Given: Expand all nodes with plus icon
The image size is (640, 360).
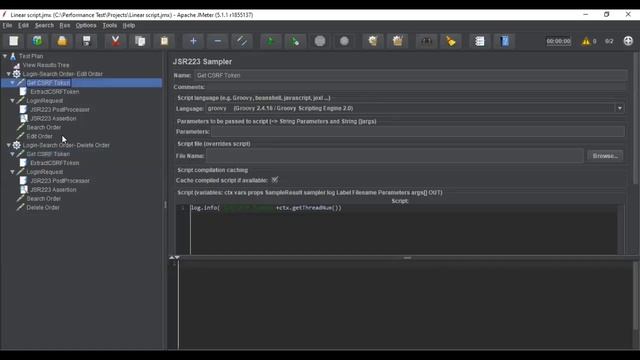Looking at the screenshot, I should pos(193,41).
